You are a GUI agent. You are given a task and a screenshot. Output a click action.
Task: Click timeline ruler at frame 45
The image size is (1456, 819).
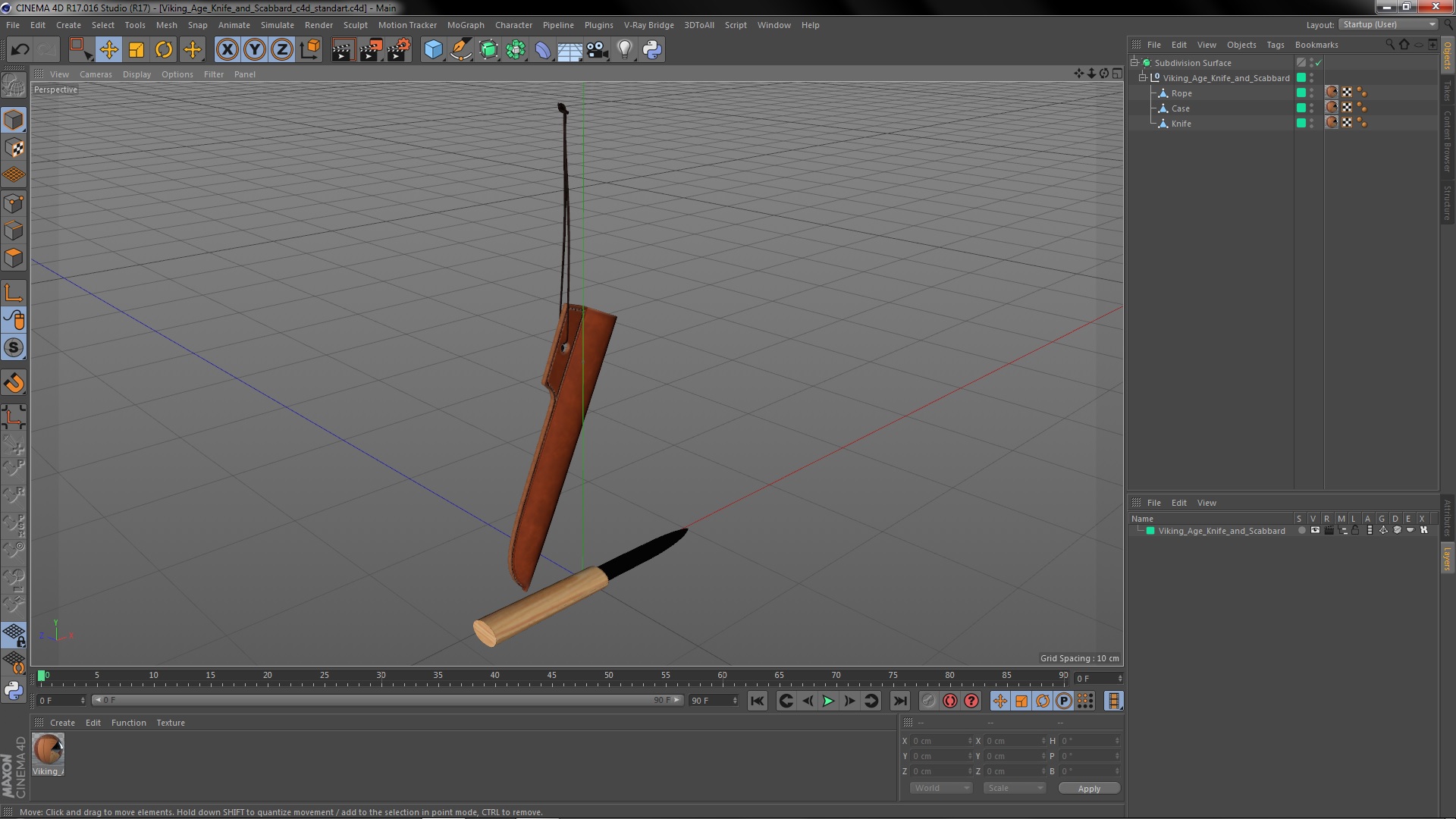click(551, 676)
